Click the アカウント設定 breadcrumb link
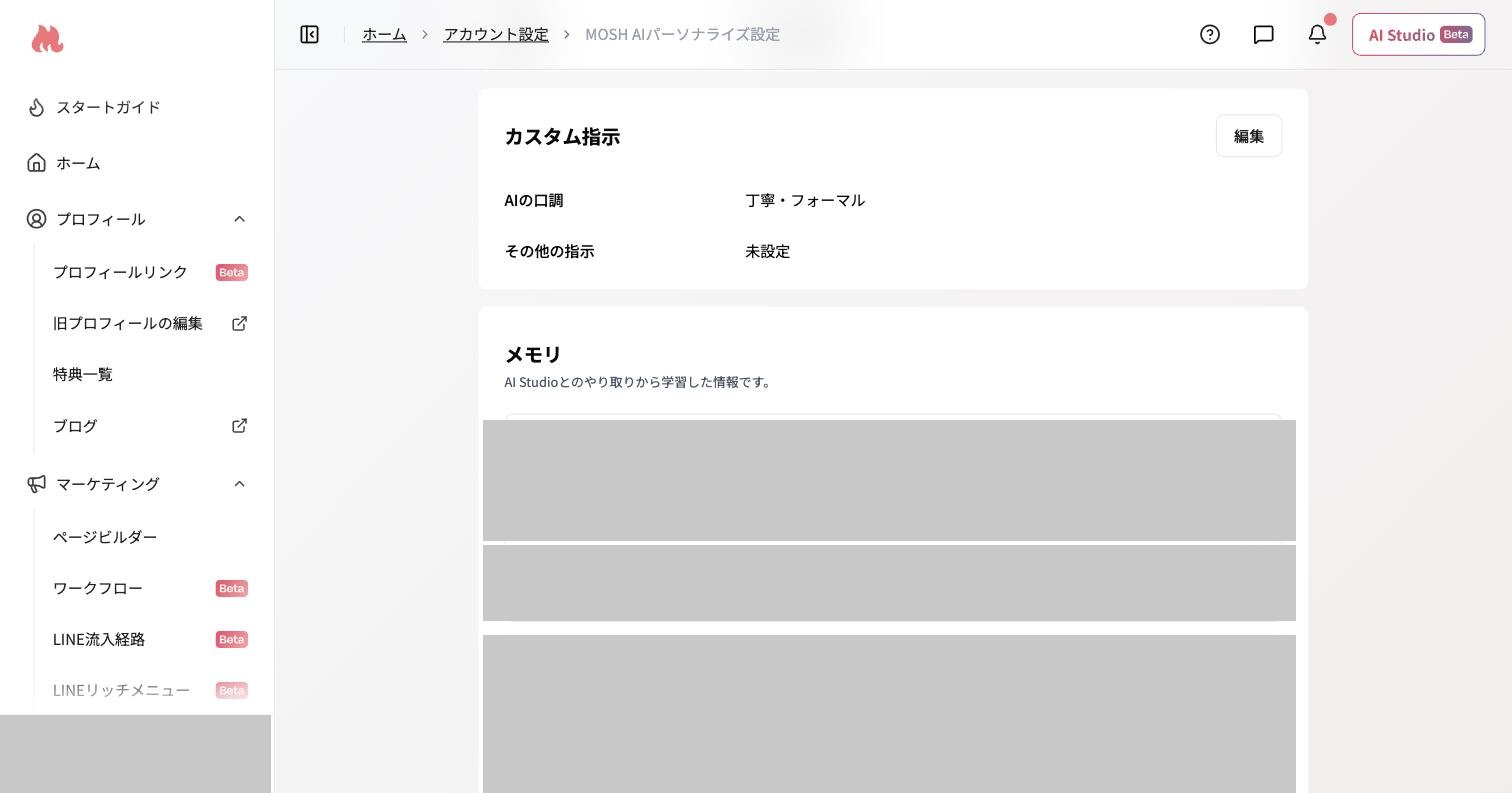 tap(496, 34)
